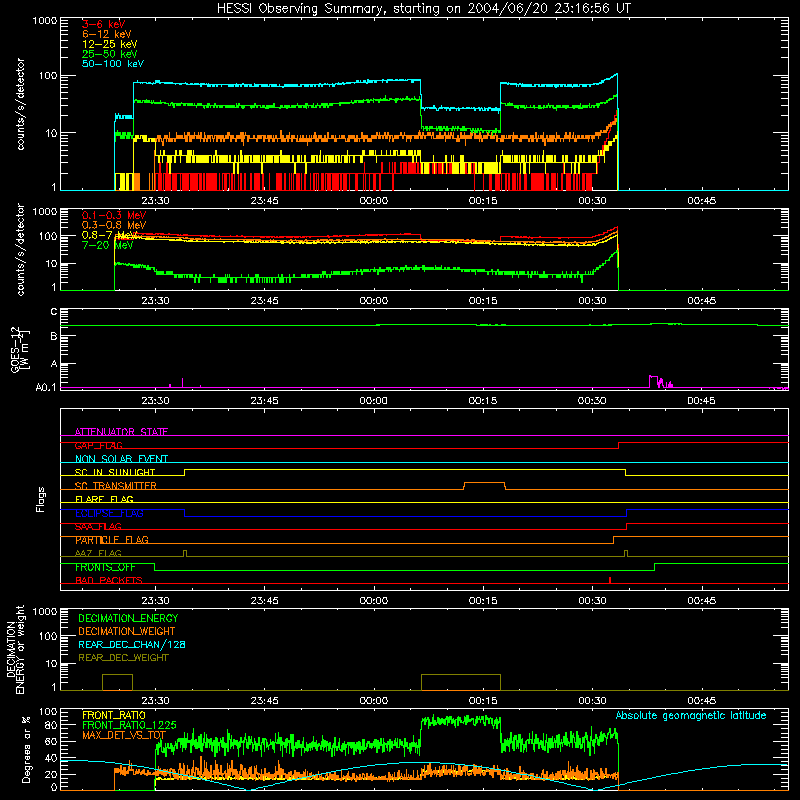Click the A0.1 tick label on GOES axis

tap(46, 388)
